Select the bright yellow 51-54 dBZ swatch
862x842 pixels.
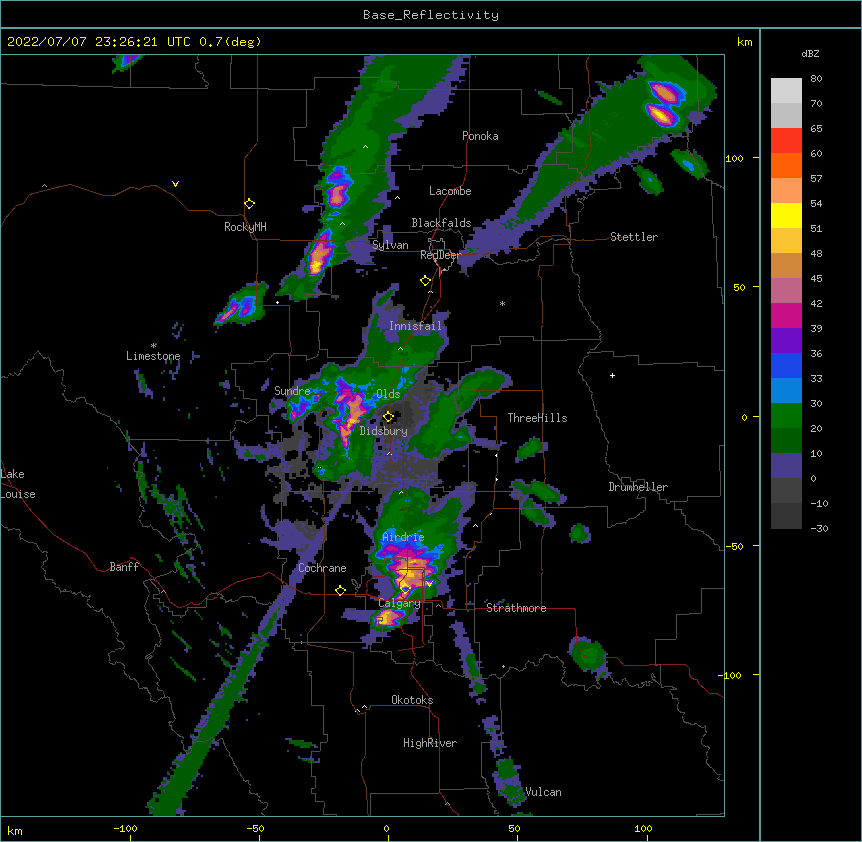(786, 215)
